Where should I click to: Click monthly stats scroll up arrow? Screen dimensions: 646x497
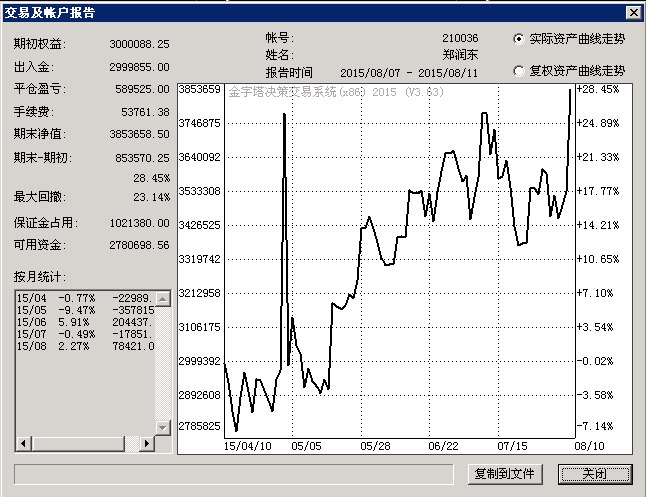tap(163, 298)
